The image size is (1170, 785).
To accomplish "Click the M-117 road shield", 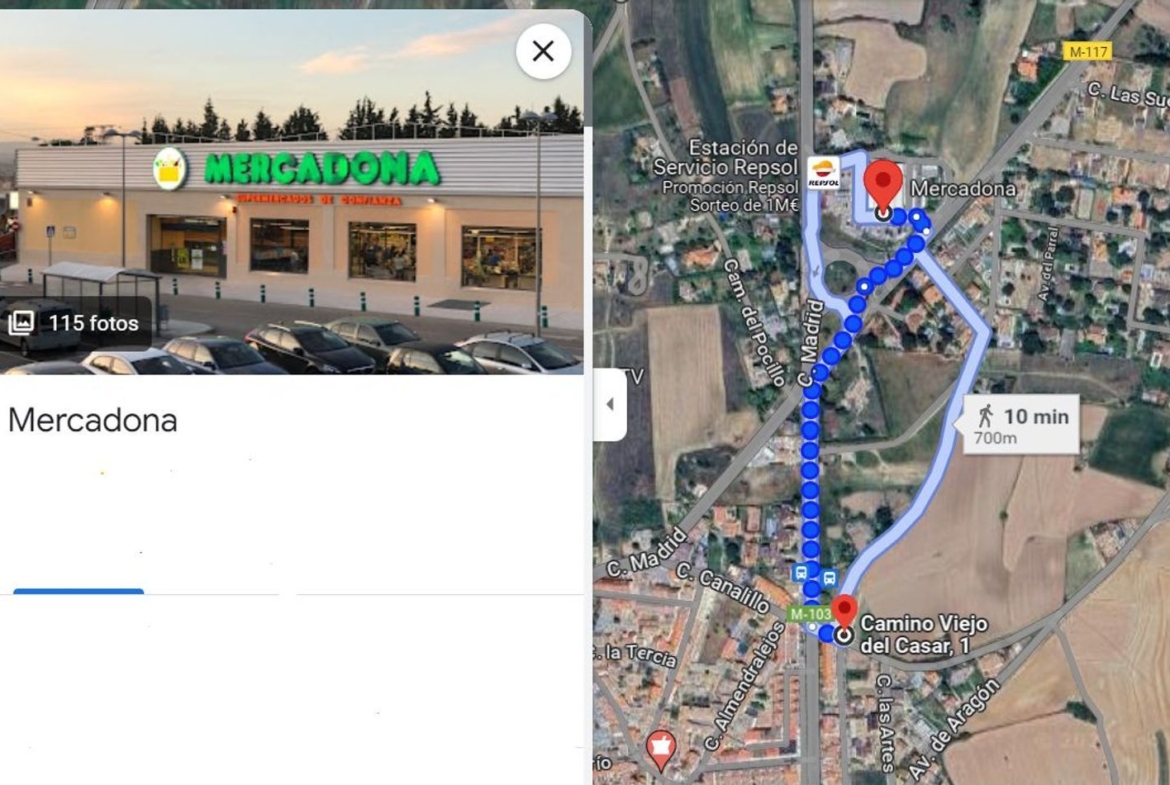I will coord(1088,51).
